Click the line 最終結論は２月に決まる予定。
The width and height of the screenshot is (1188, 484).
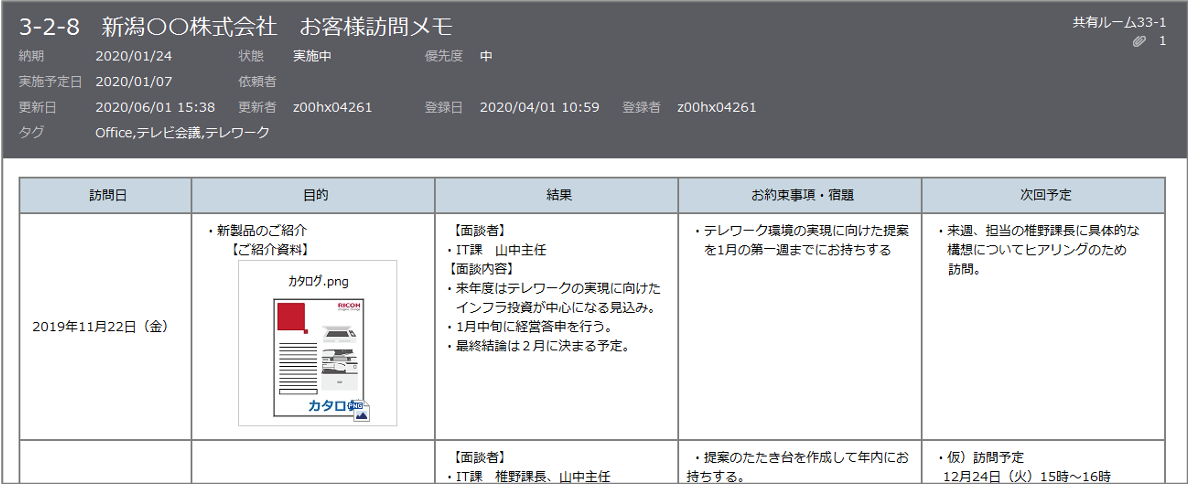click(539, 347)
